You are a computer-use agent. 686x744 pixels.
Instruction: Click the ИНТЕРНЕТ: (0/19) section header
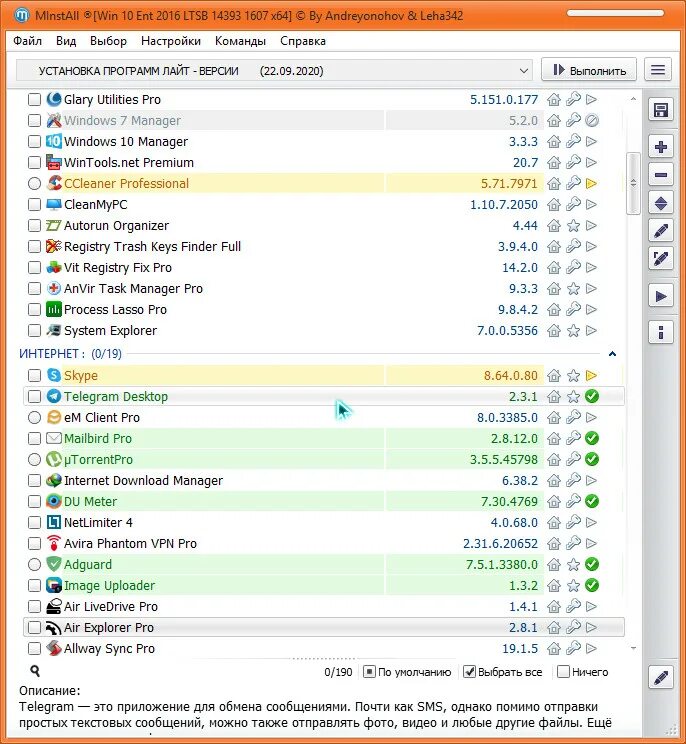(x=70, y=353)
